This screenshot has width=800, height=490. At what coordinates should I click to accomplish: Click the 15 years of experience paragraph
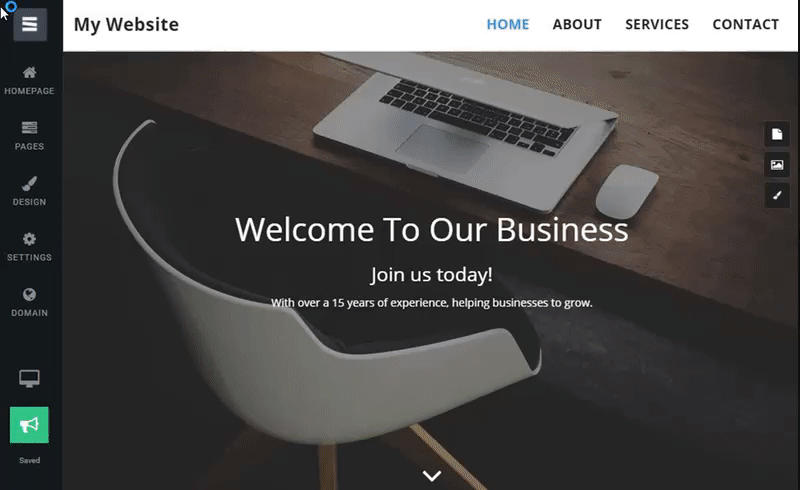[x=432, y=303]
